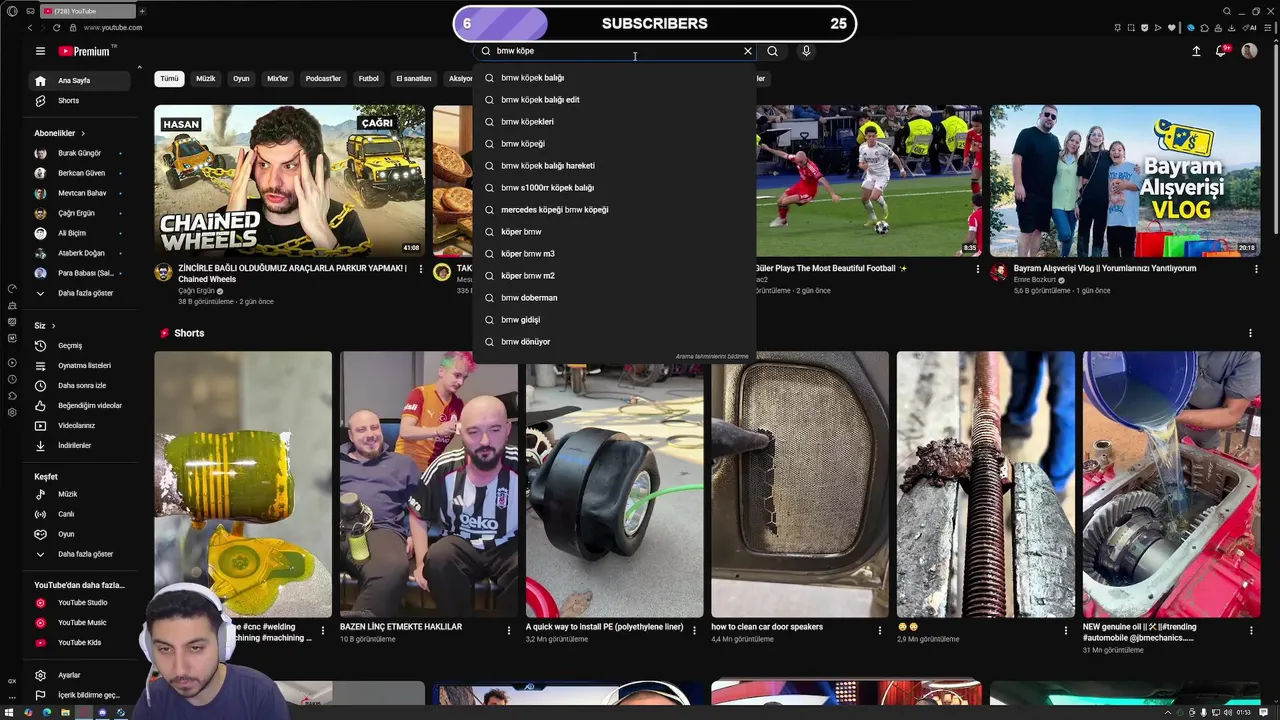
Task: Start voice search with the microphone
Action: click(x=806, y=51)
